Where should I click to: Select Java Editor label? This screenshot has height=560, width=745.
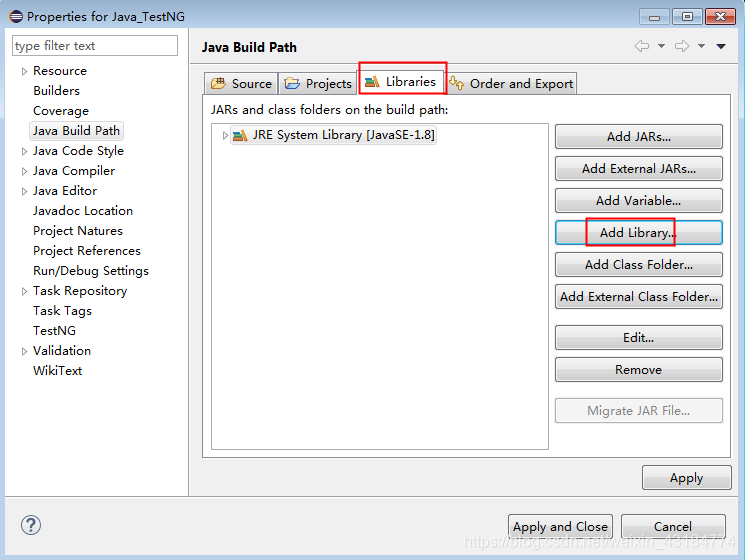tap(65, 191)
